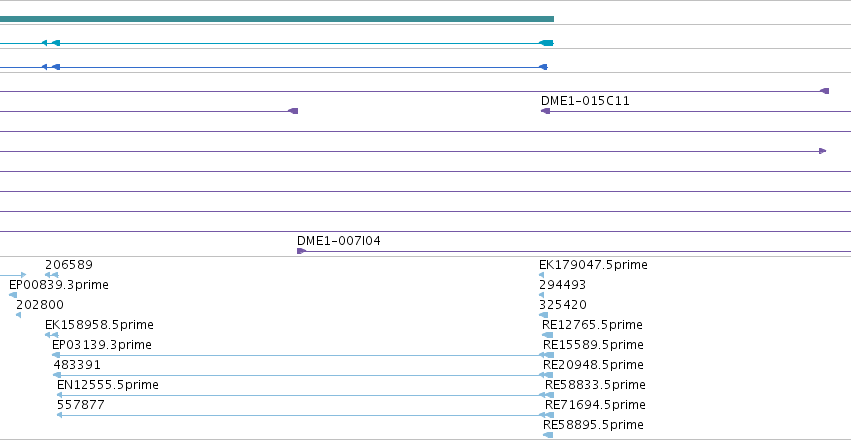Select the purple arrowhead below DME1-015C11 label
The image size is (851, 440).
pos(545,111)
